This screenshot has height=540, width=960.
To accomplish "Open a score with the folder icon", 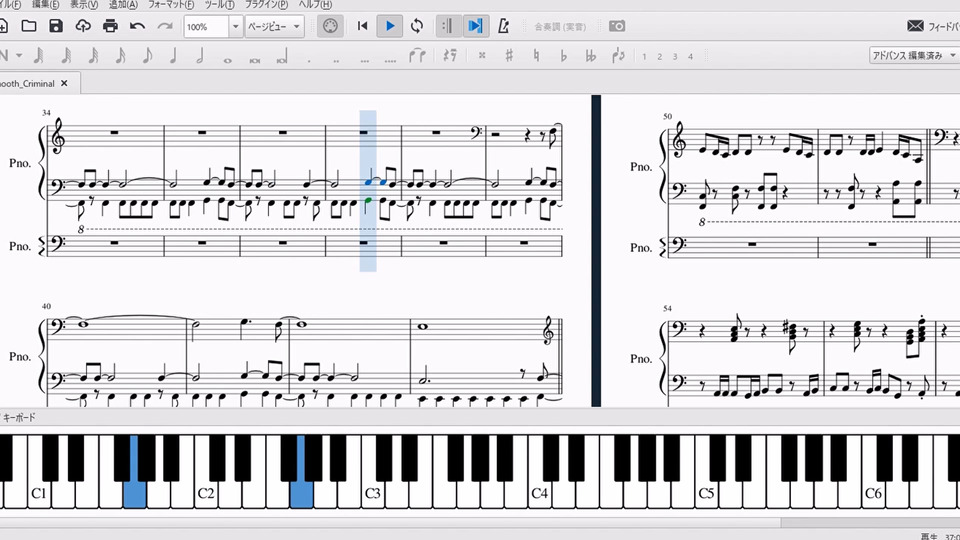I will click(29, 26).
